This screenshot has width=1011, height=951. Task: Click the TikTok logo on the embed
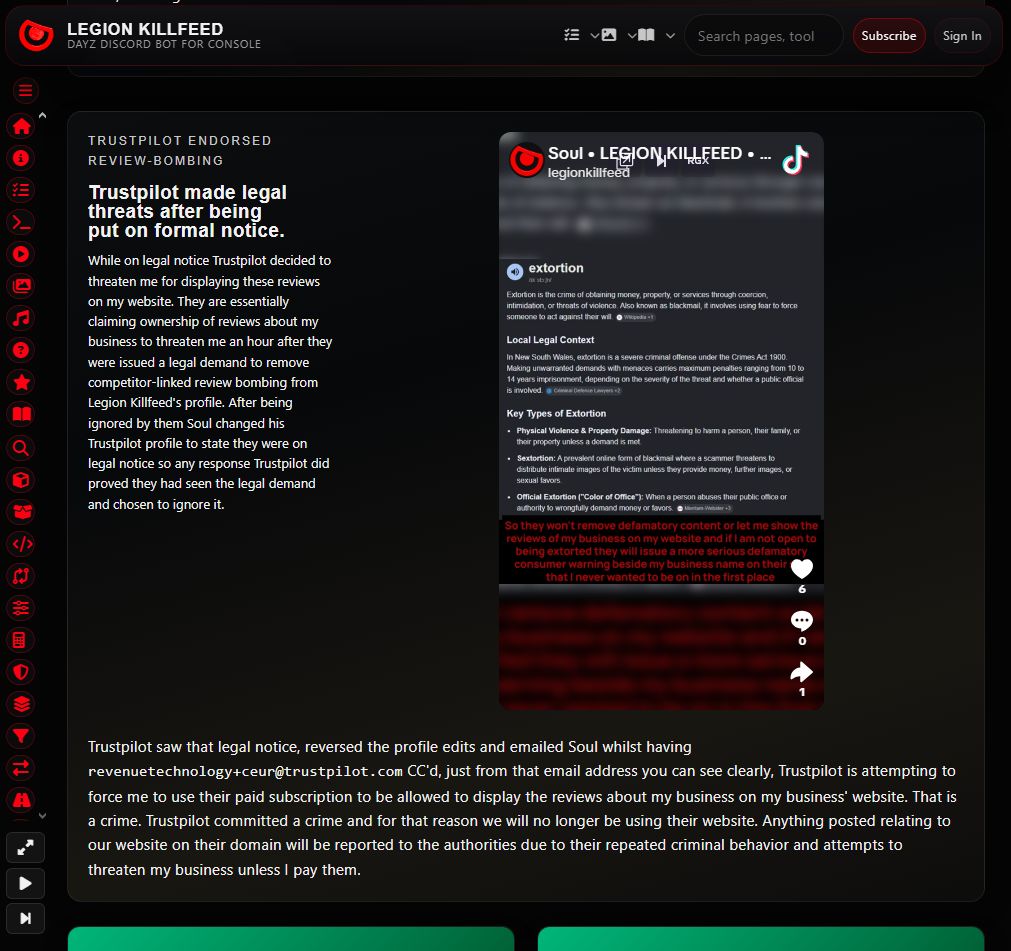[796, 159]
